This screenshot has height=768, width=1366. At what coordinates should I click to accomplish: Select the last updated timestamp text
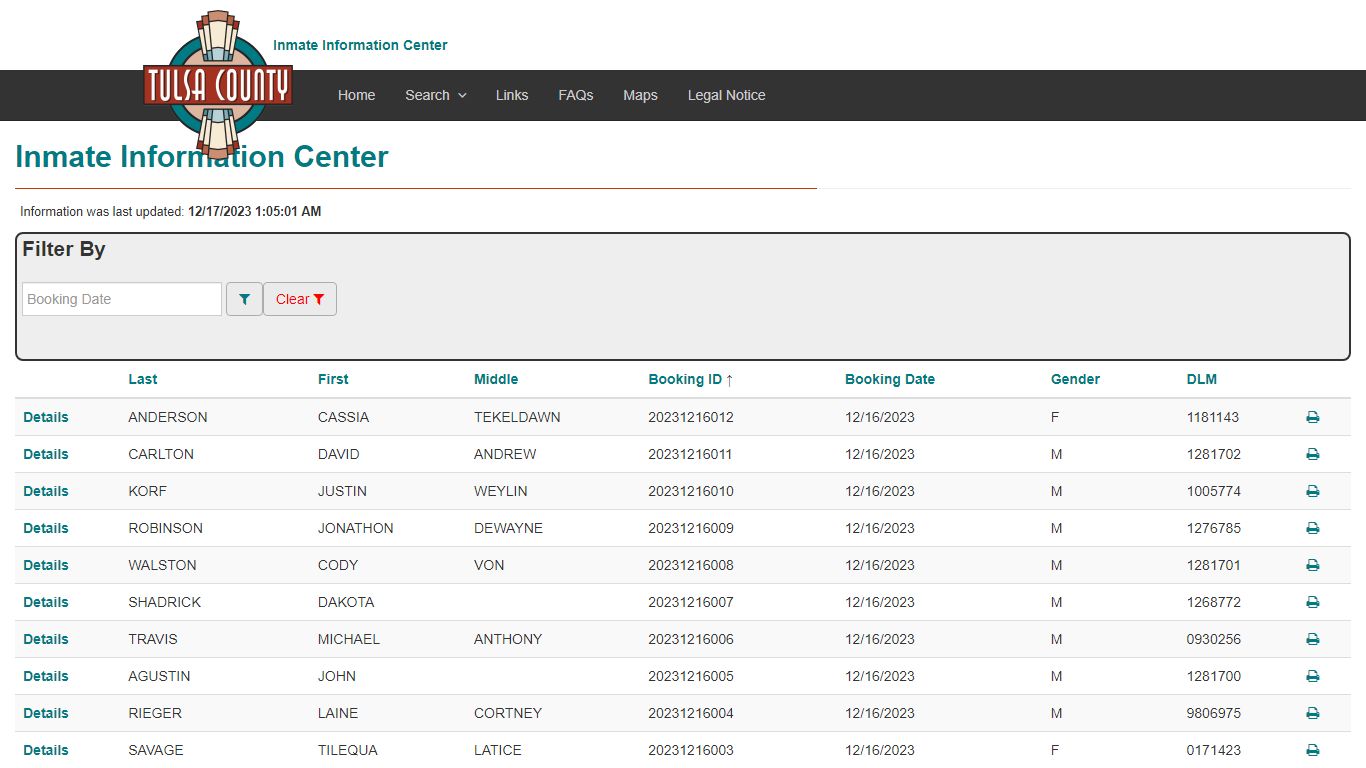pos(254,212)
